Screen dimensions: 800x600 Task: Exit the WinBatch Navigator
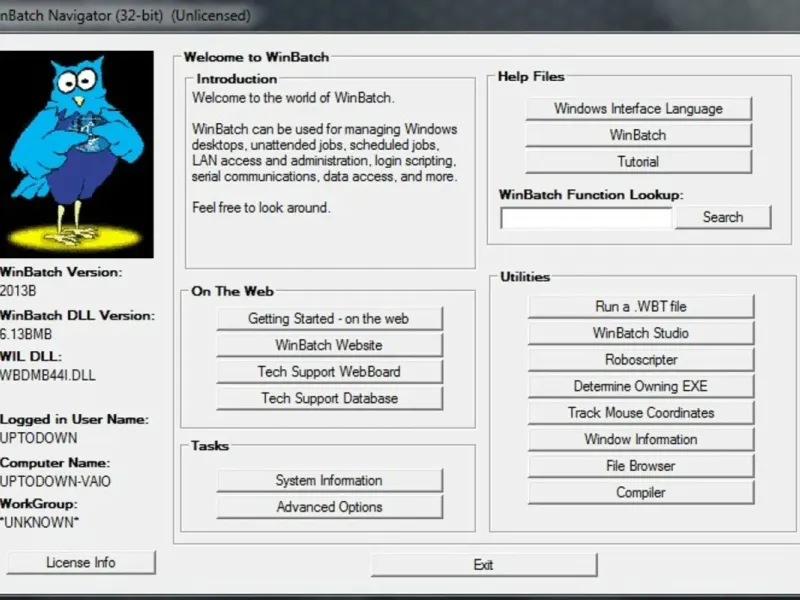pos(484,565)
